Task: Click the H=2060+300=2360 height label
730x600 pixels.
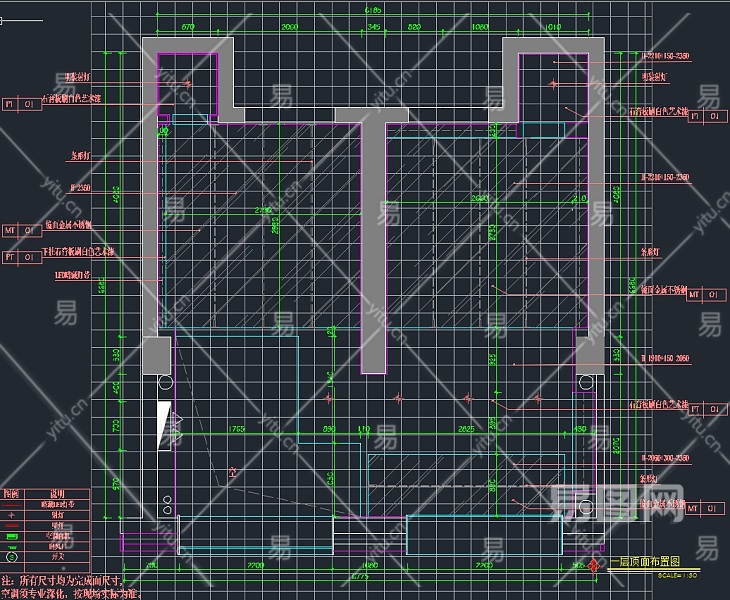Action: 665,458
